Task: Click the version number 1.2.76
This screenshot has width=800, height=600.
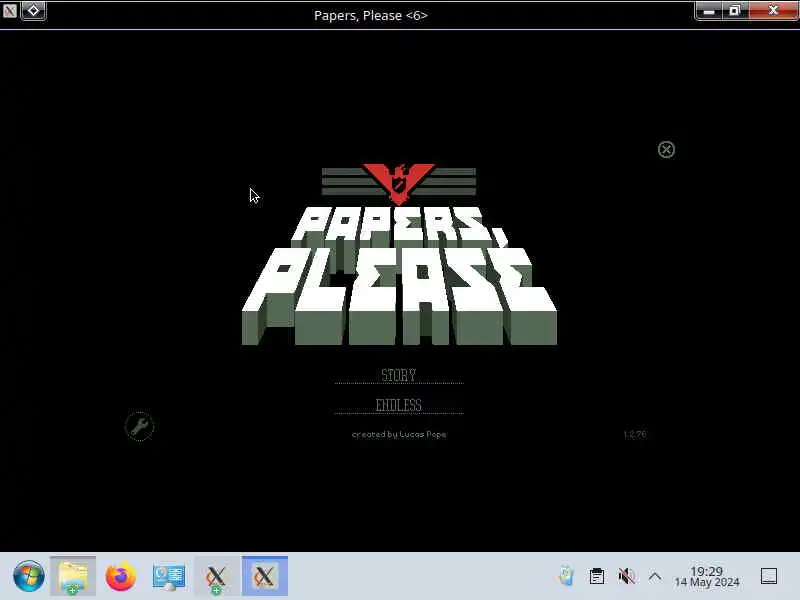Action: [x=635, y=435]
